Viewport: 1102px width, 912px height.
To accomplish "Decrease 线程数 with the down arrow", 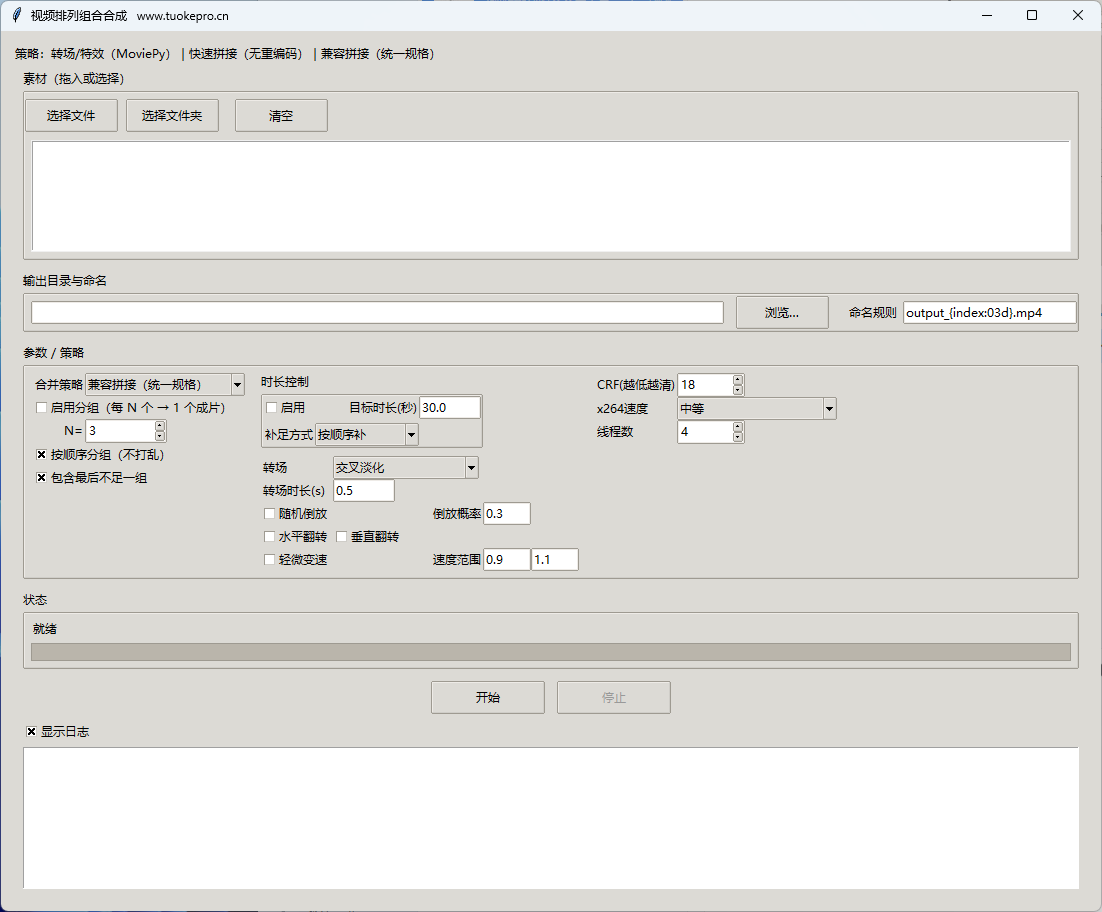I will tap(738, 437).
